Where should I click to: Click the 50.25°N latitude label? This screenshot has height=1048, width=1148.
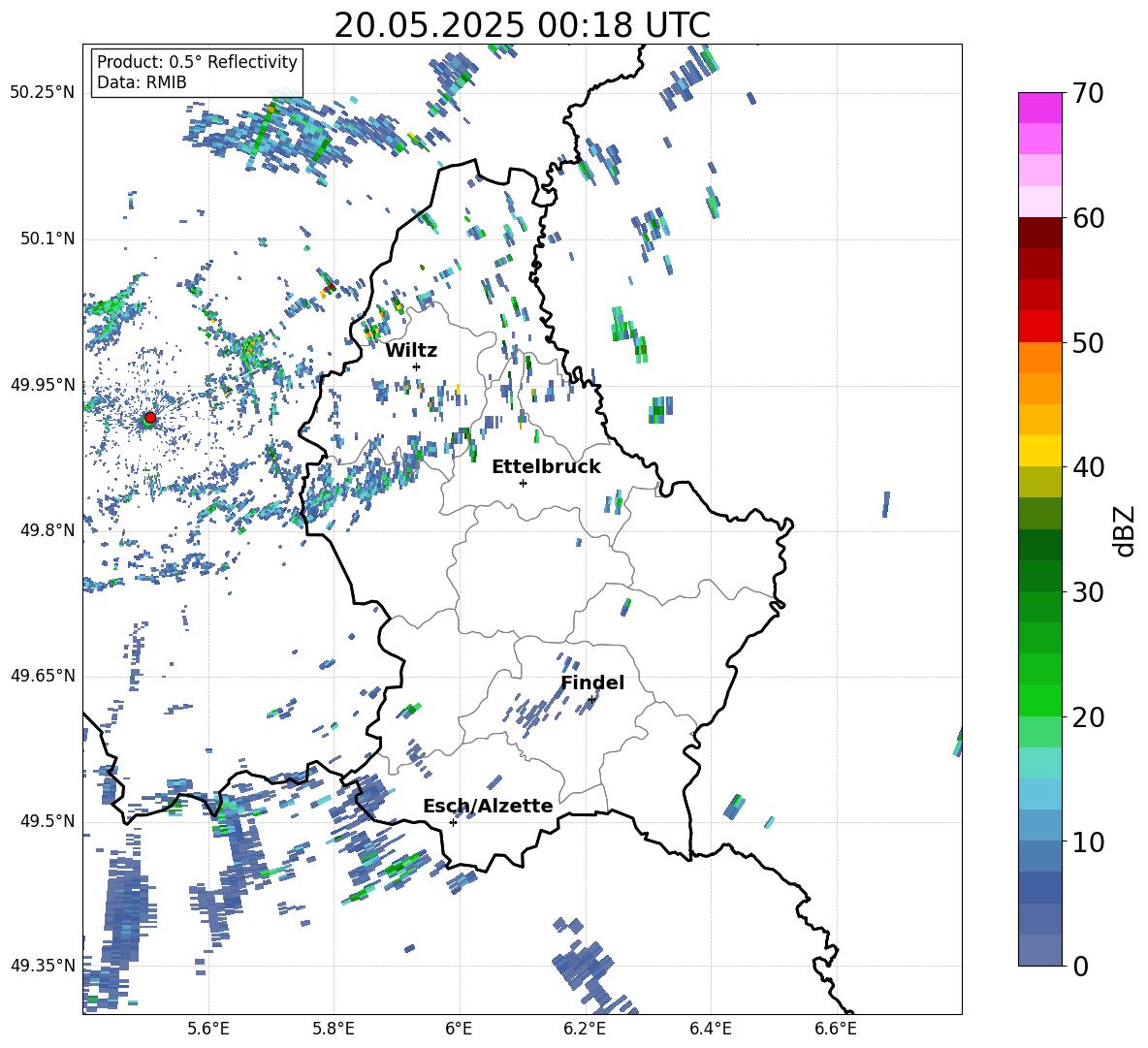(x=43, y=93)
